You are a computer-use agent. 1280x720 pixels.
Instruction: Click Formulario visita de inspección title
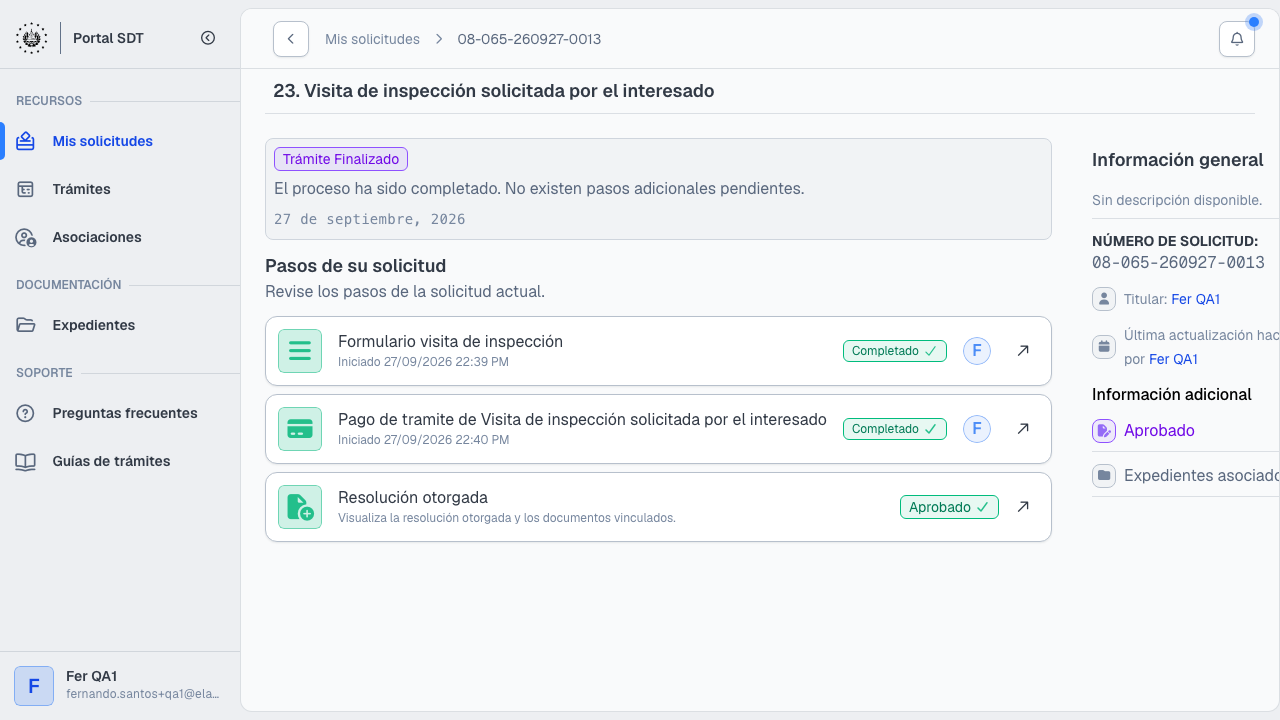450,341
